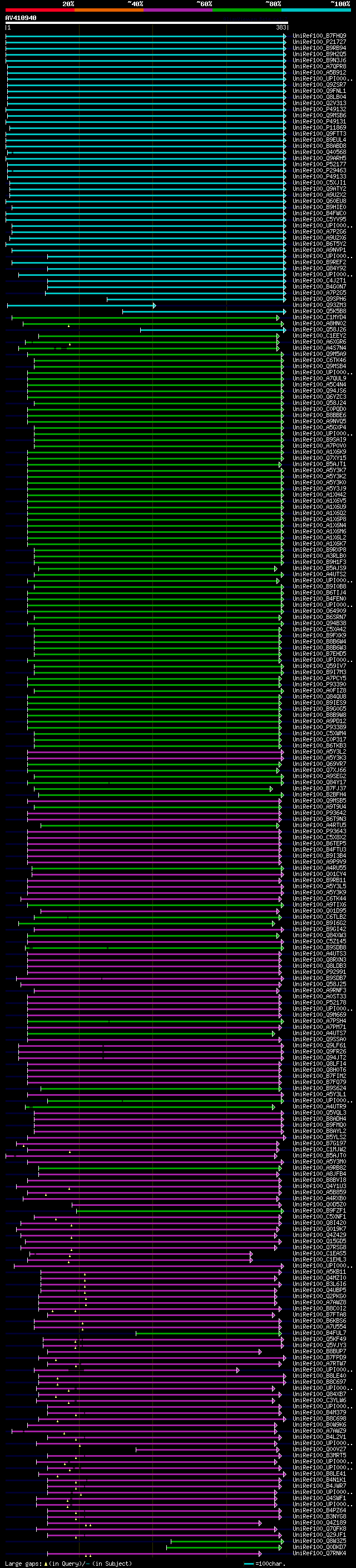Viewport: 356px width, 1568px height.
Task: Select label UniRef100_B9SDB8
Action: (319, 947)
